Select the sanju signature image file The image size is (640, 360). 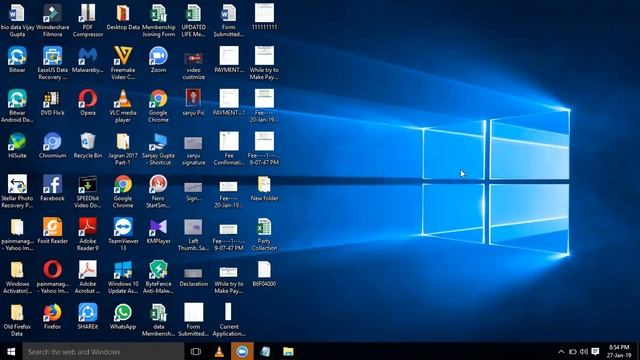(x=193, y=150)
